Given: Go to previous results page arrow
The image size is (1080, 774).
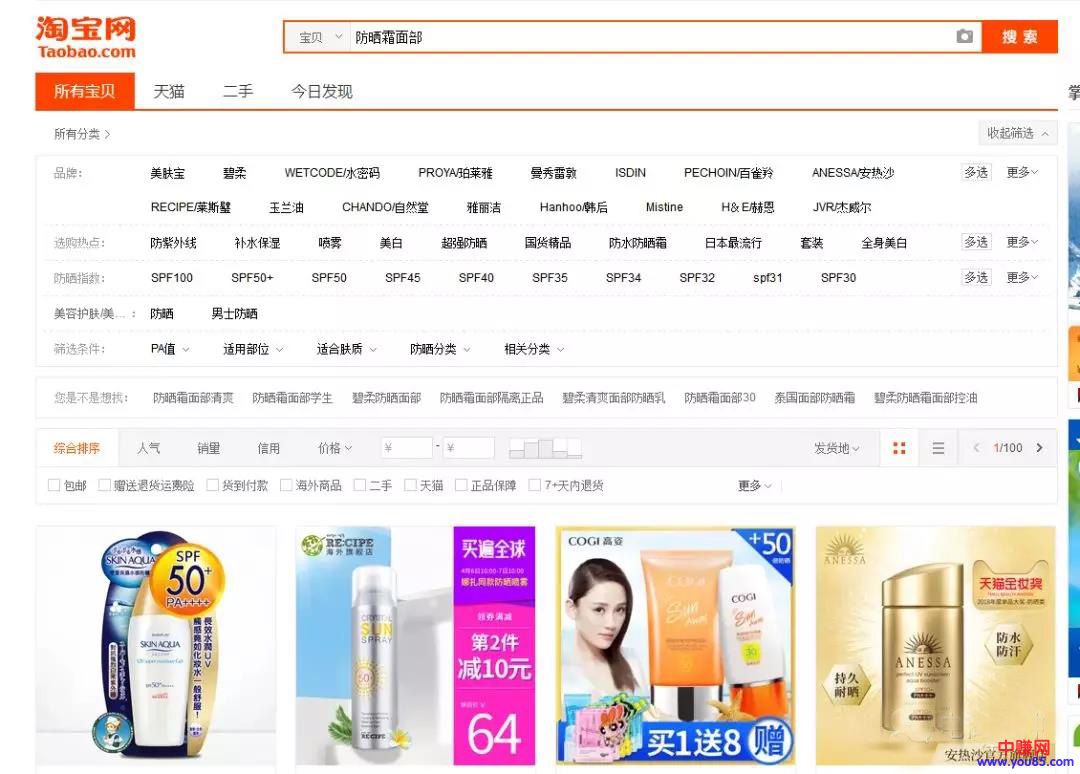Looking at the screenshot, I should click(976, 448).
